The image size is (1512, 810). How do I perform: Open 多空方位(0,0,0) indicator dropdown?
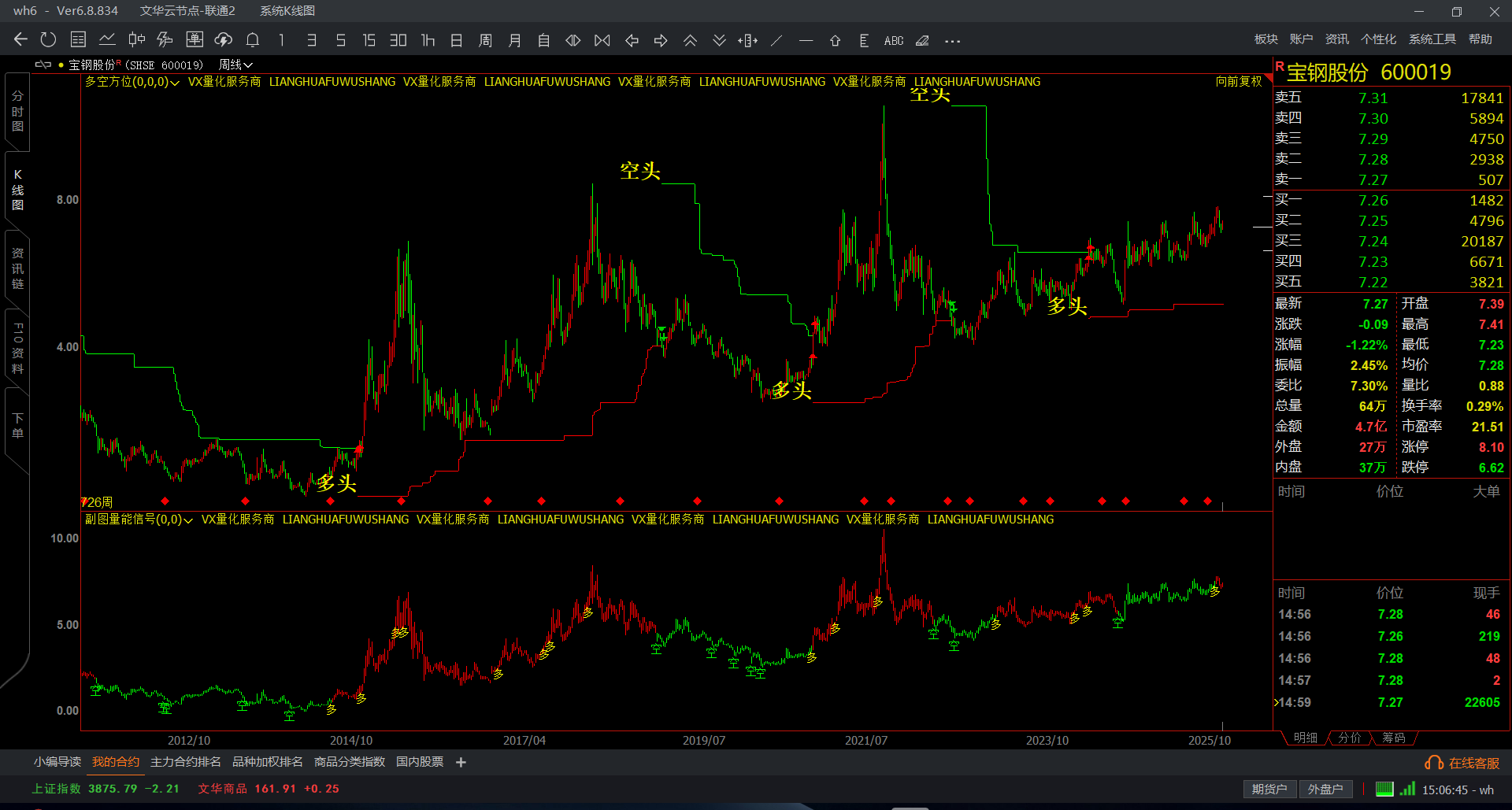pos(132,82)
